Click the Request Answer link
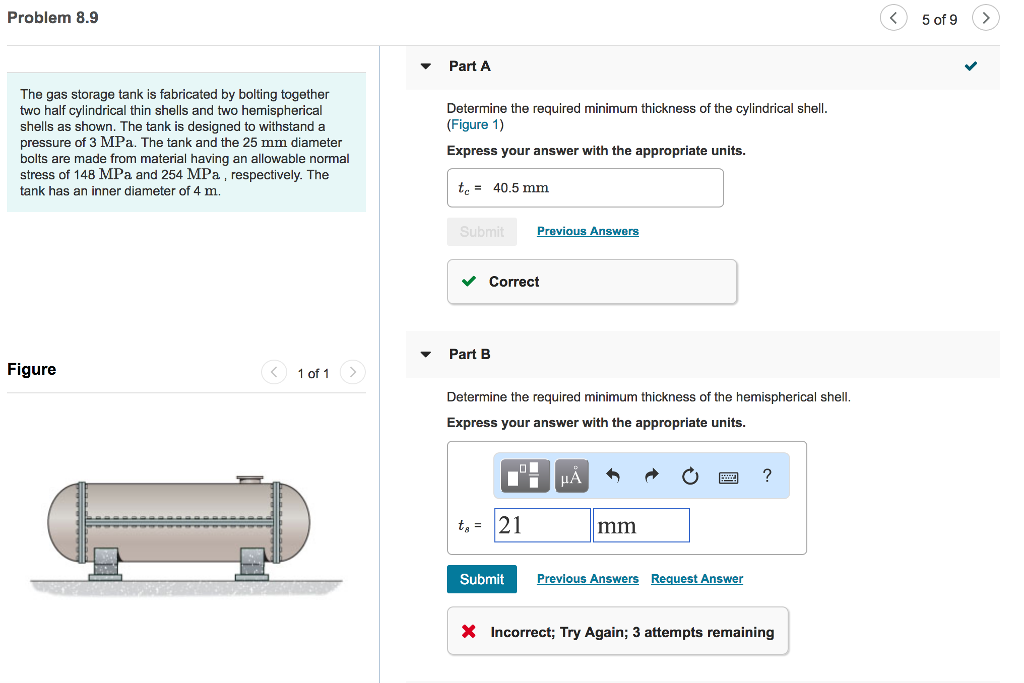The image size is (1024, 683). [697, 579]
